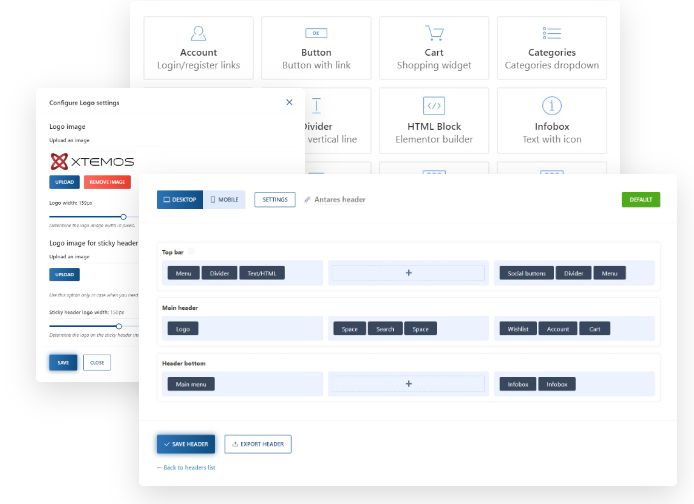Viewport: 694px width, 504px height.
Task: Click the Save Header button
Action: pos(186,444)
